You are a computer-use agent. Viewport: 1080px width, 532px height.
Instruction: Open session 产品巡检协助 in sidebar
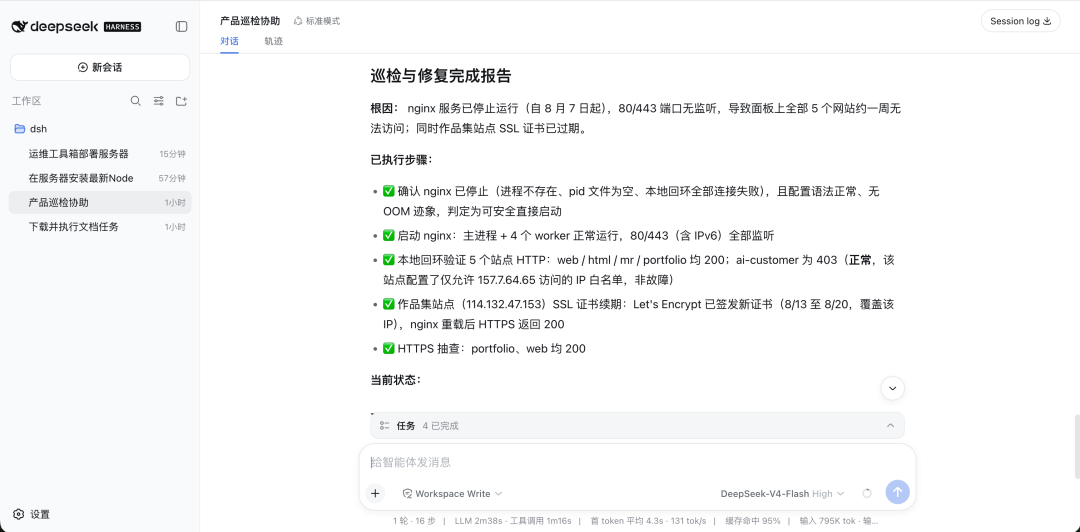click(x=100, y=203)
